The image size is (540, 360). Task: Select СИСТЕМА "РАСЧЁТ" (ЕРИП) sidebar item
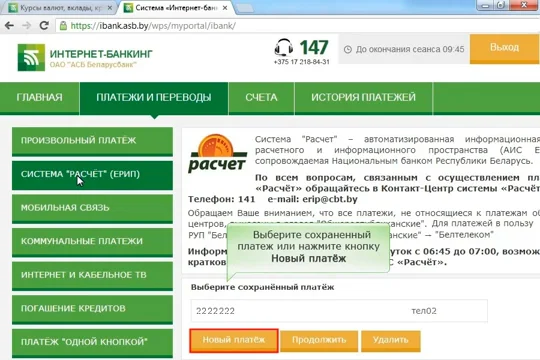92,175
